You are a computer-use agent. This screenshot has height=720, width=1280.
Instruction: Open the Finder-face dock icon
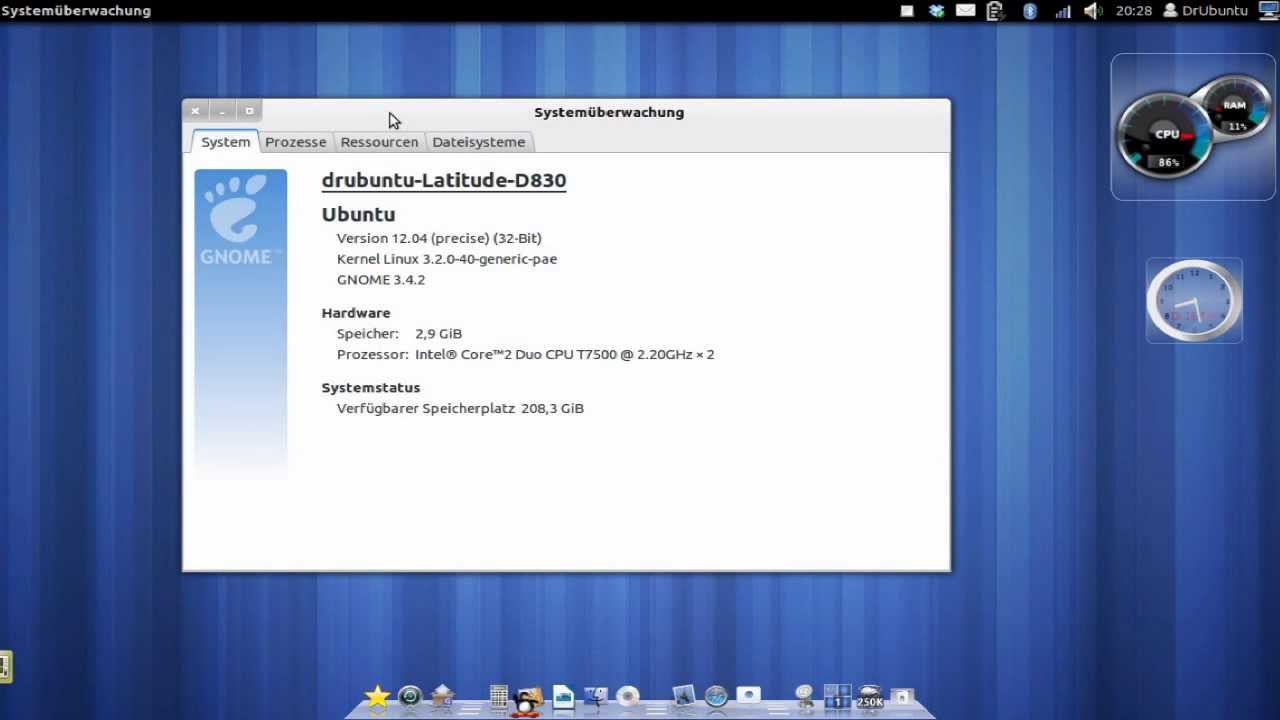pyautogui.click(x=596, y=697)
